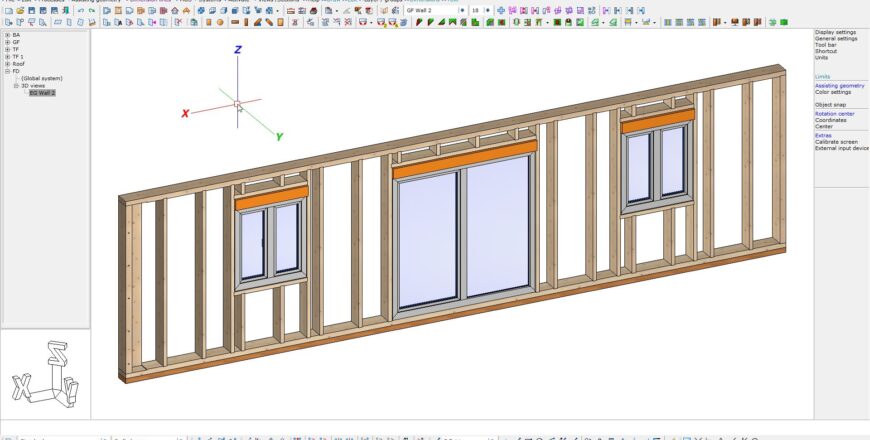Click the last green rectangle toolbar icon
Screen dimensions: 870x440
tap(784, 22)
